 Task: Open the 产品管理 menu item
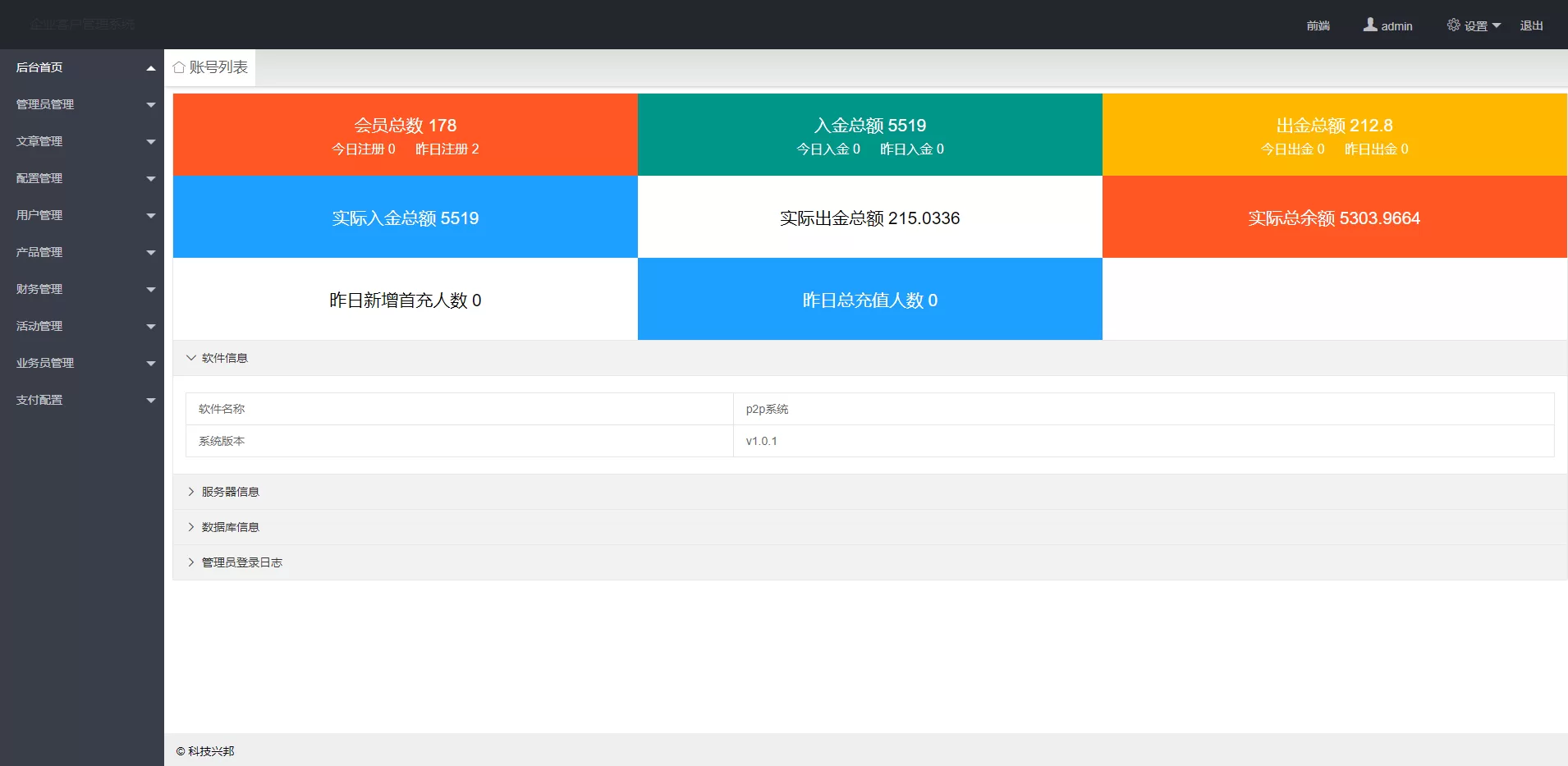click(x=39, y=252)
